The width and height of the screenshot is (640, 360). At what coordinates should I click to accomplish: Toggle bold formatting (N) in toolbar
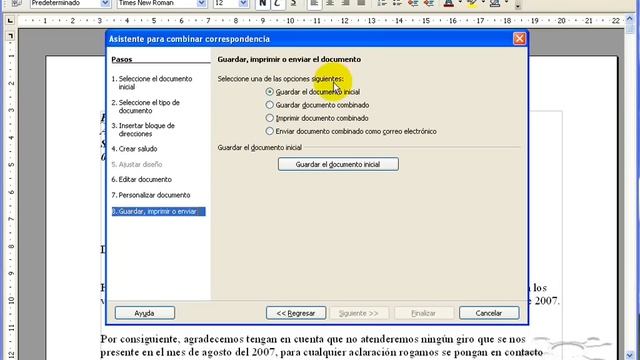click(262, 4)
